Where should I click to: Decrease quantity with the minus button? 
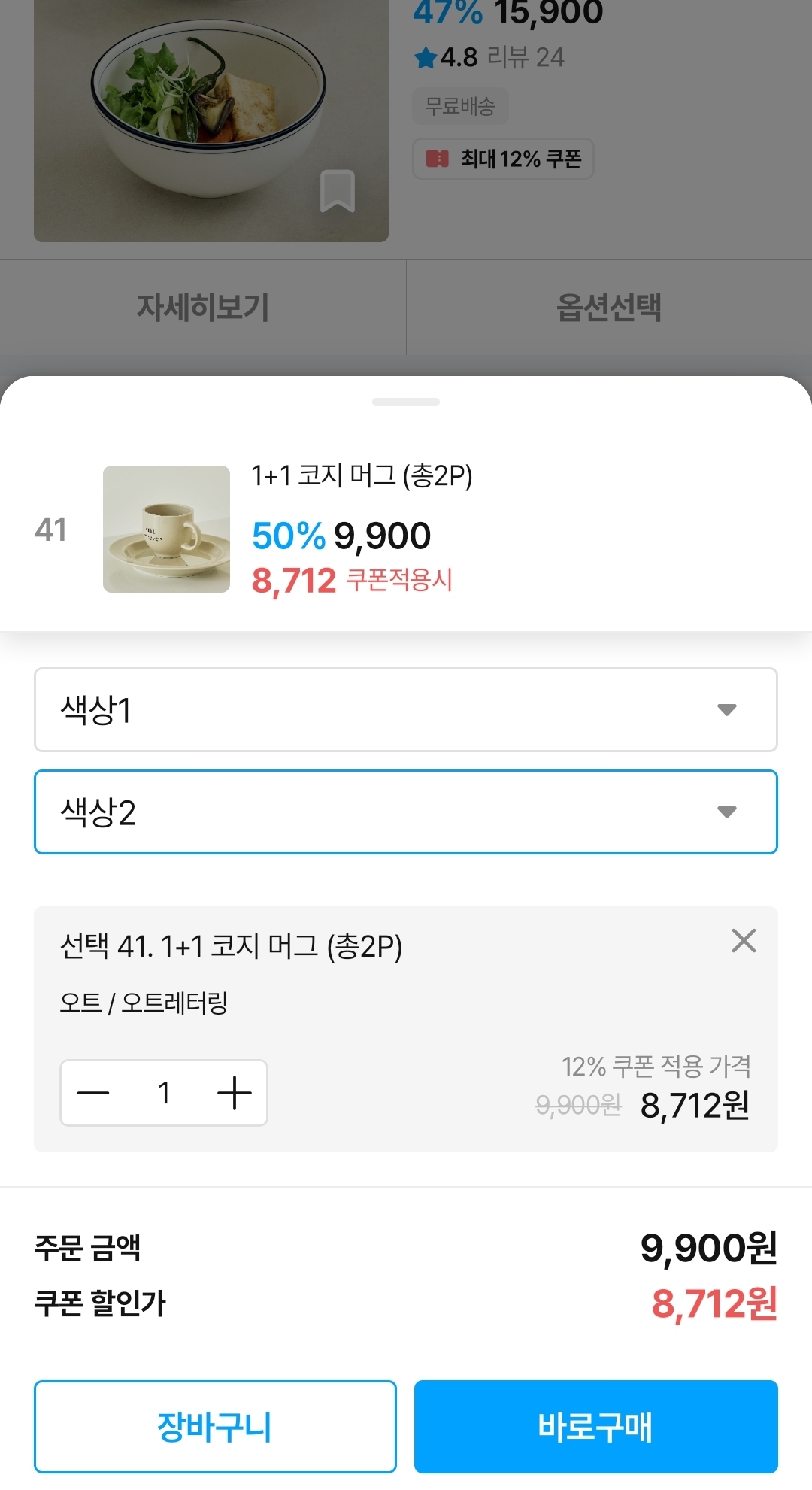point(94,1093)
